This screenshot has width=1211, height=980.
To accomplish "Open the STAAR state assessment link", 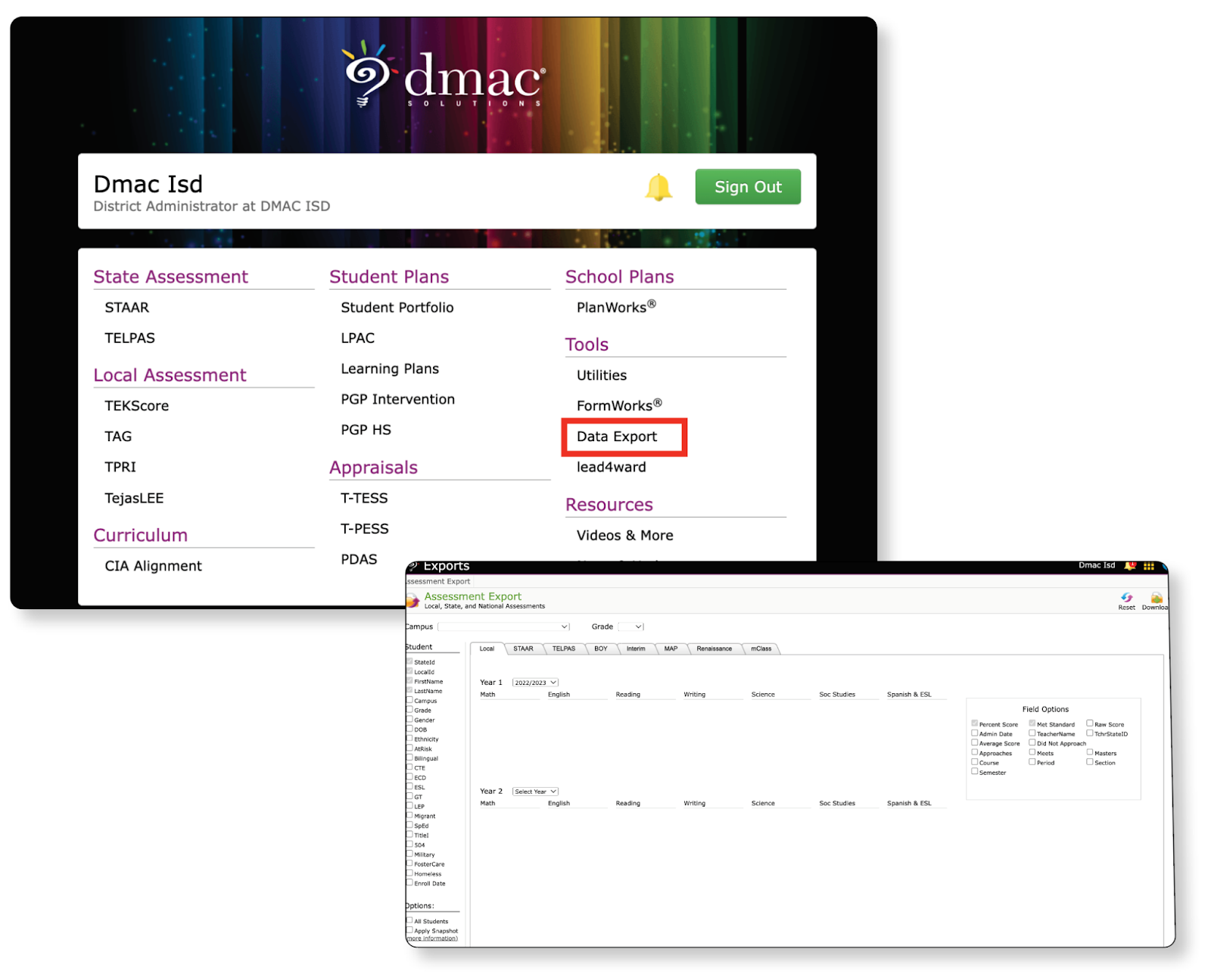I will pos(127,307).
